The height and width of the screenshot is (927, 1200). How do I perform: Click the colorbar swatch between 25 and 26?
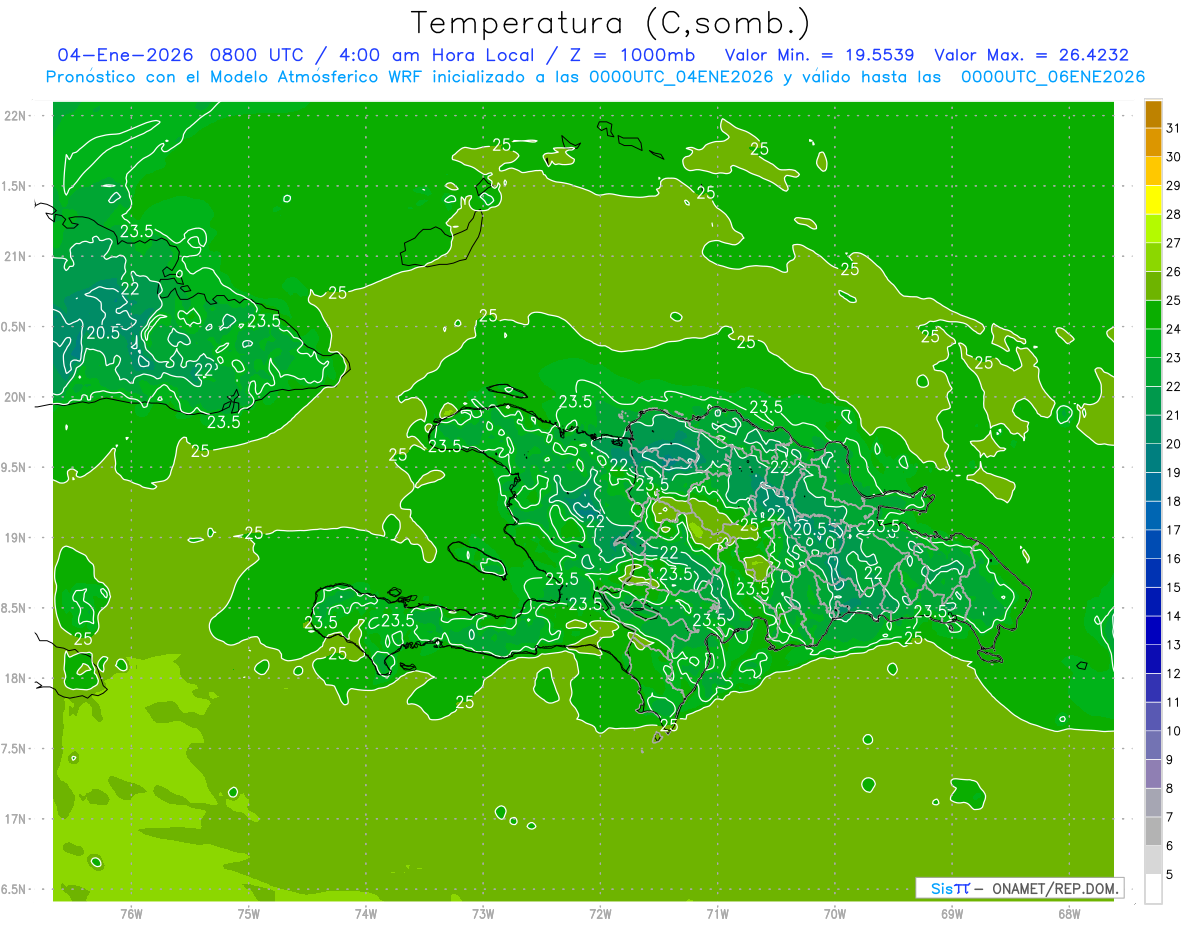click(x=1153, y=285)
